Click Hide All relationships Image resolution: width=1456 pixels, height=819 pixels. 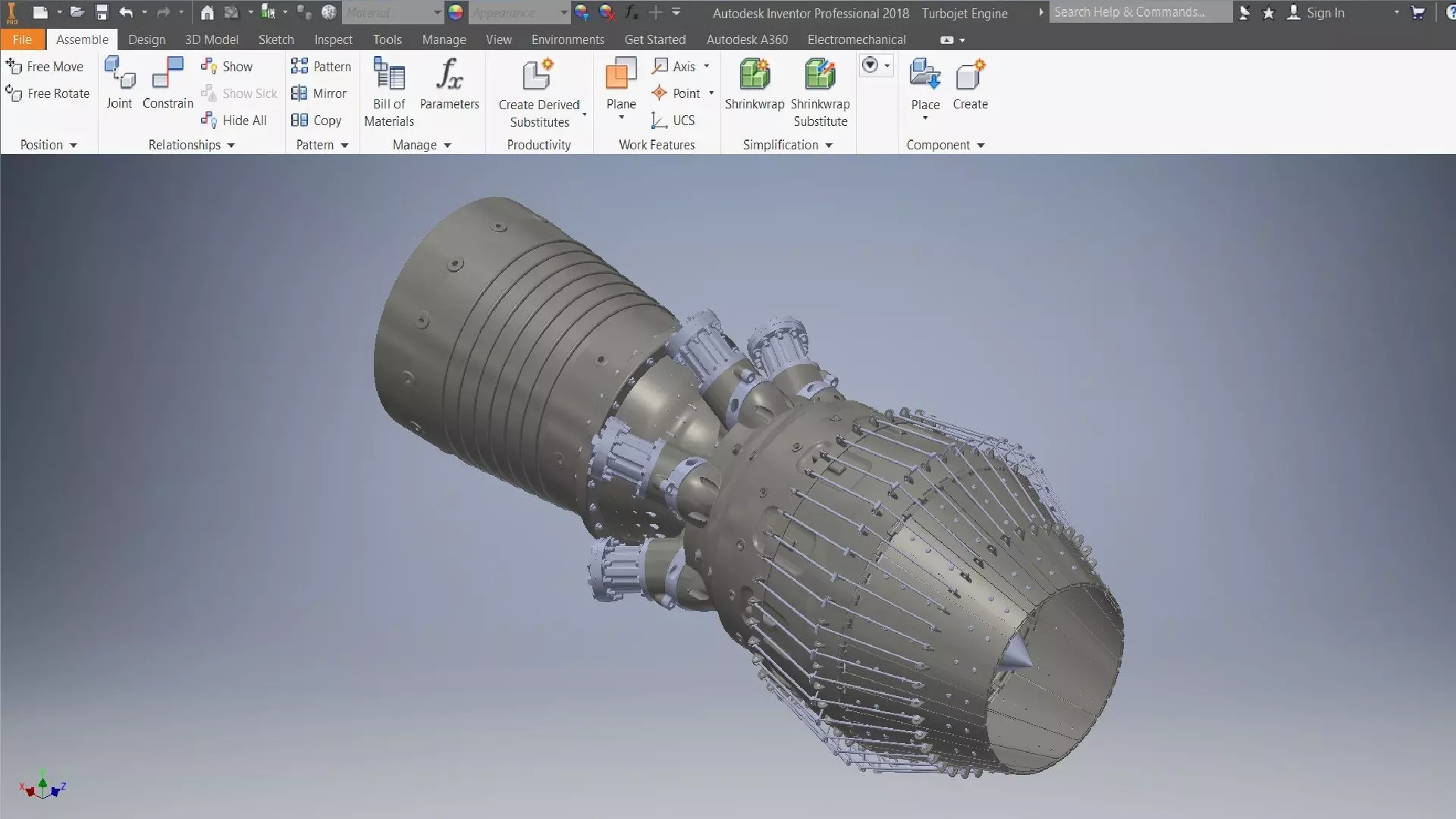pyautogui.click(x=234, y=121)
